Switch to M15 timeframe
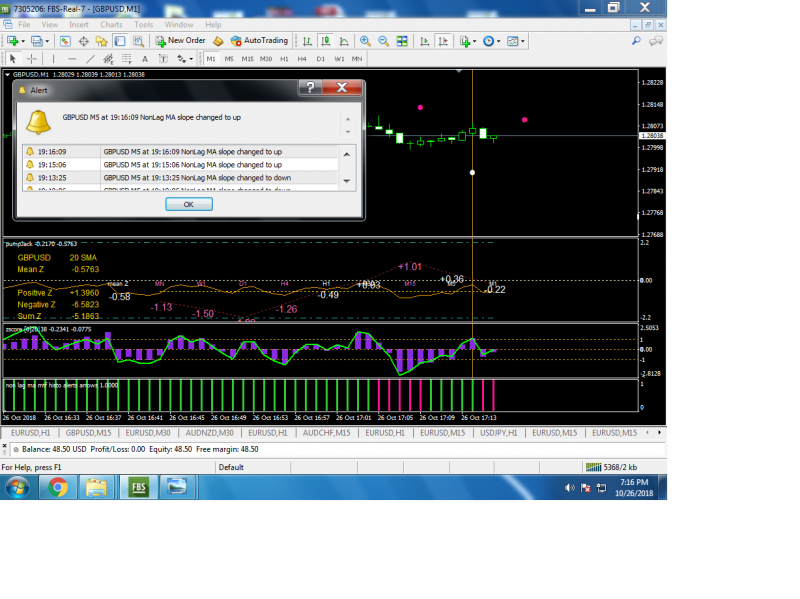 pyautogui.click(x=247, y=59)
